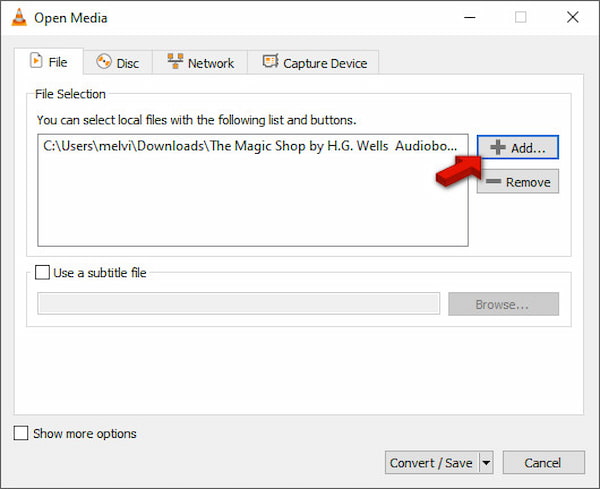This screenshot has width=600, height=489.
Task: Click the Cancel button
Action: coord(543,463)
